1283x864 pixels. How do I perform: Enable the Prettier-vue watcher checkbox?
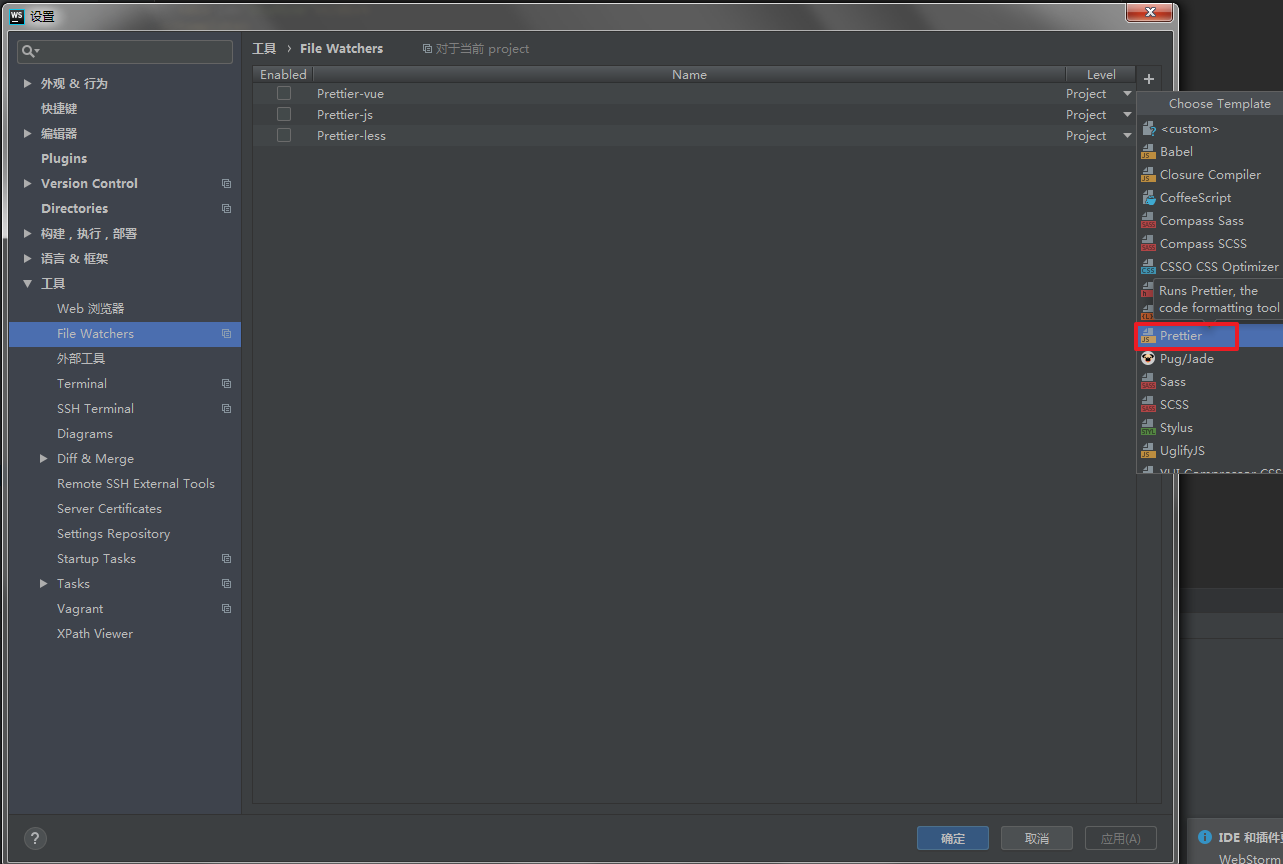coord(284,93)
